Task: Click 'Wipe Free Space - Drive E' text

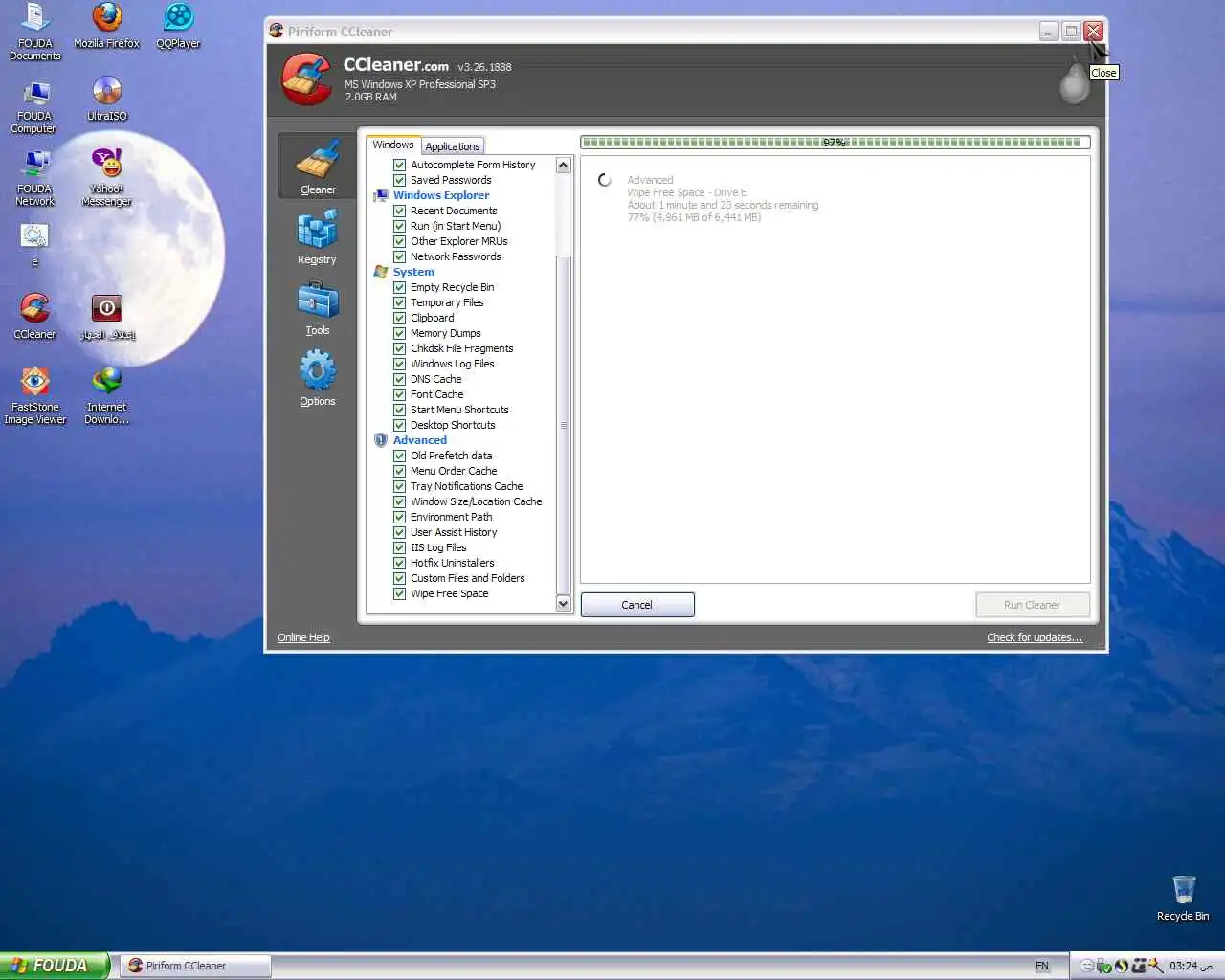Action: [x=687, y=192]
